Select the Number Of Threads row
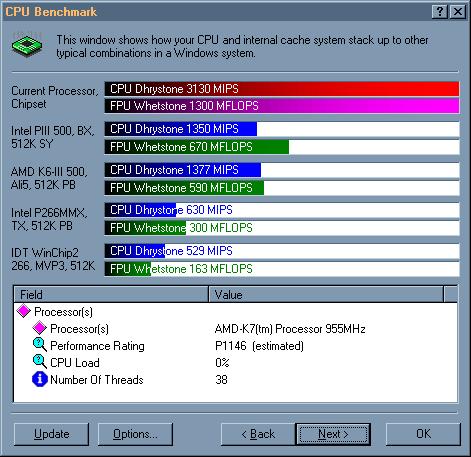This screenshot has width=471, height=457. point(235,380)
